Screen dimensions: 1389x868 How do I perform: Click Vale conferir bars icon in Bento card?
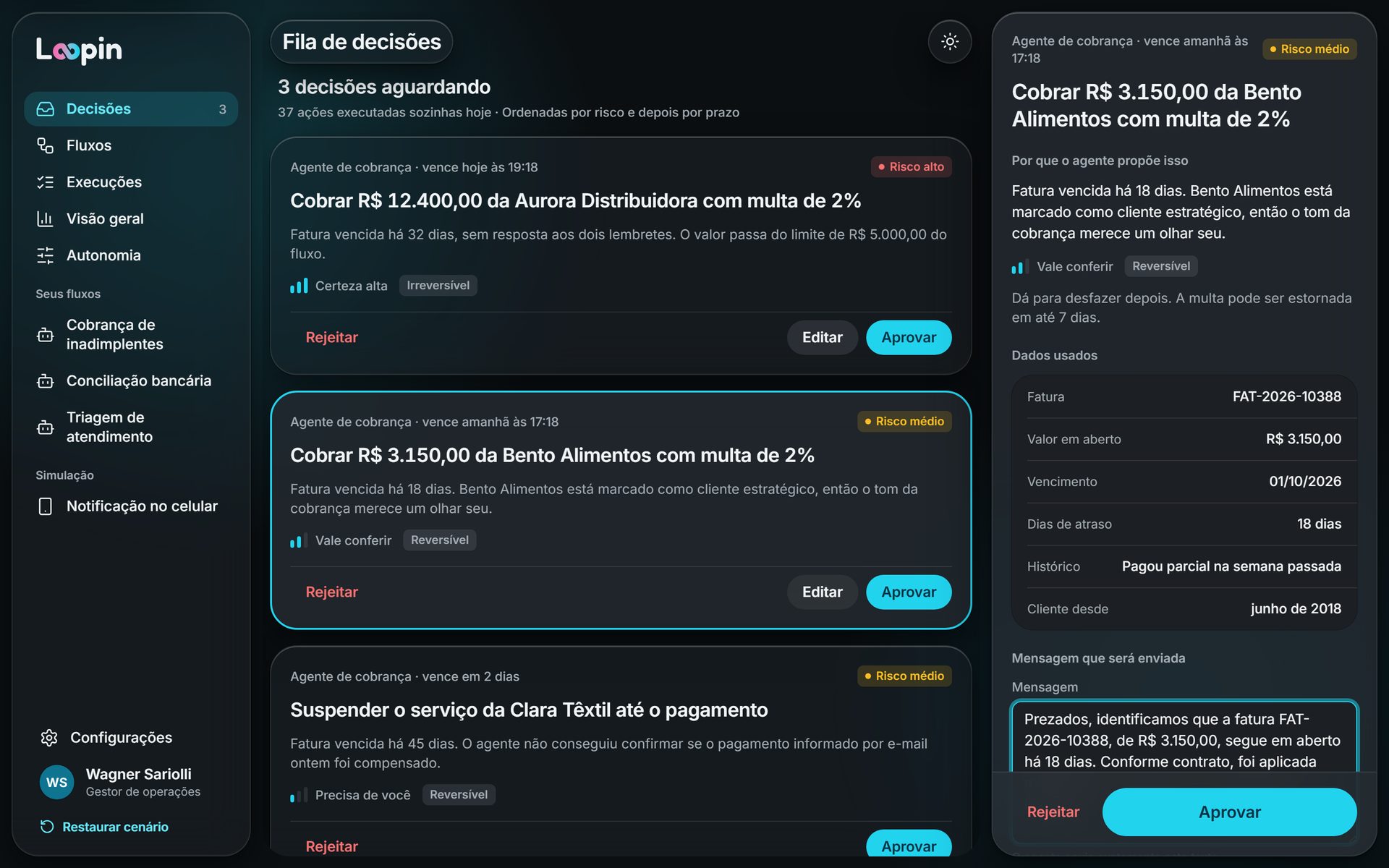point(299,540)
